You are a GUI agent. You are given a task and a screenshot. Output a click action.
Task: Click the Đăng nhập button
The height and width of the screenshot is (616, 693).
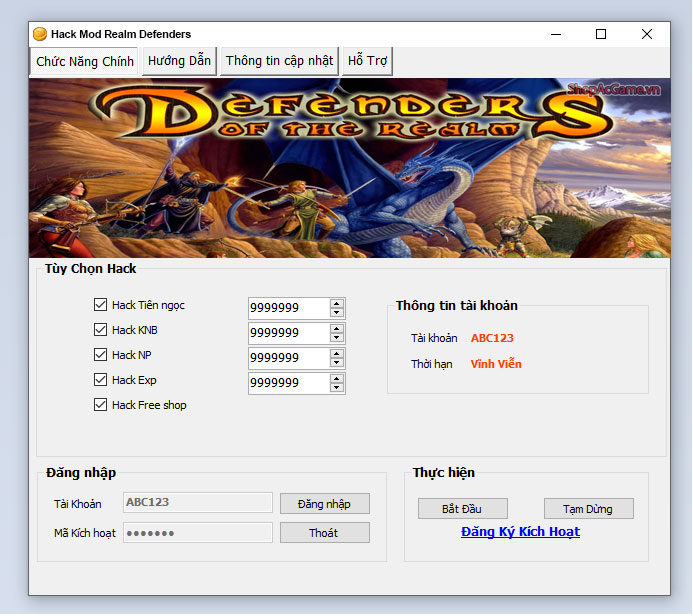pyautogui.click(x=325, y=504)
